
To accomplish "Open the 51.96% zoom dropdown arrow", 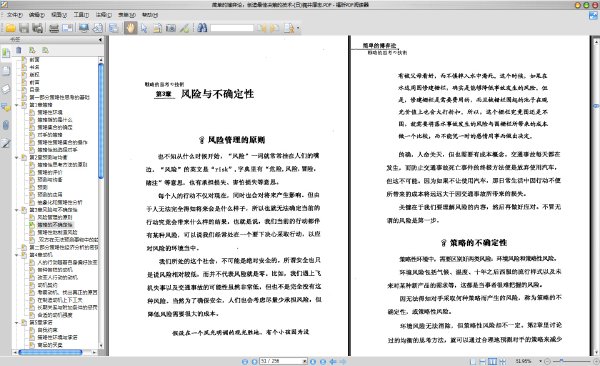I will click(x=540, y=361).
